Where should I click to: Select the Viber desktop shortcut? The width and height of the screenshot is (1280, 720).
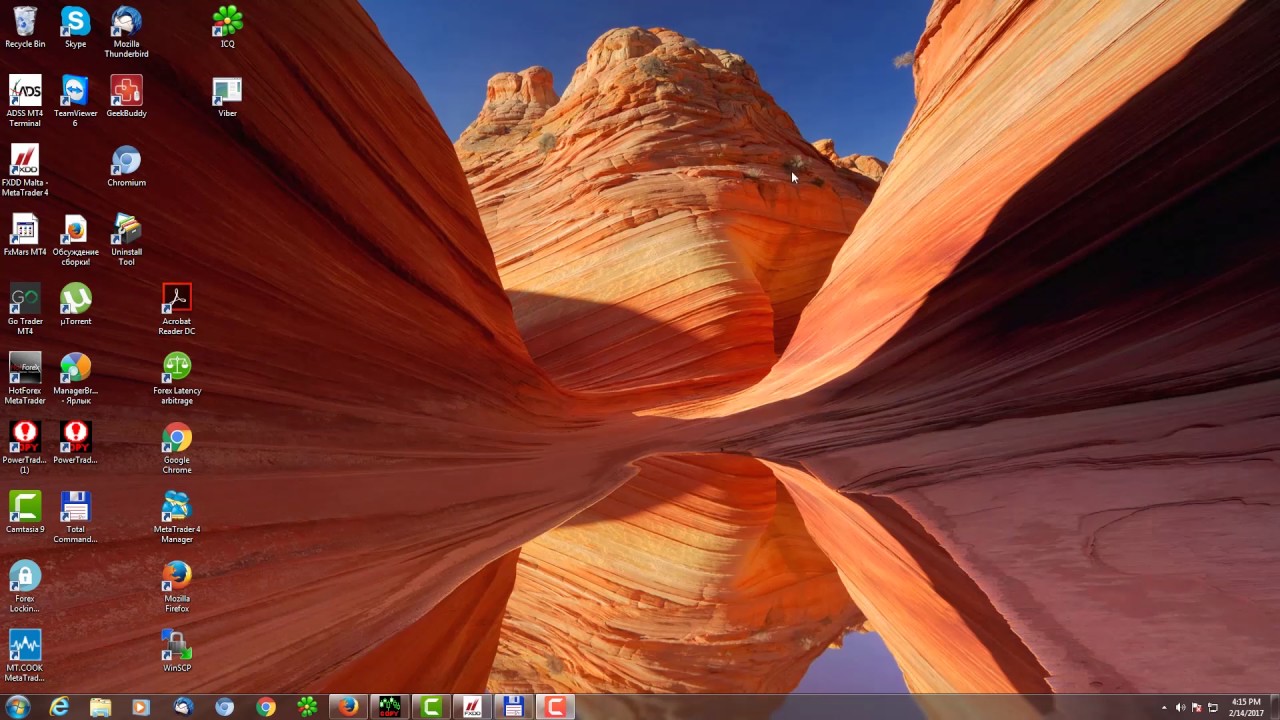pyautogui.click(x=227, y=96)
